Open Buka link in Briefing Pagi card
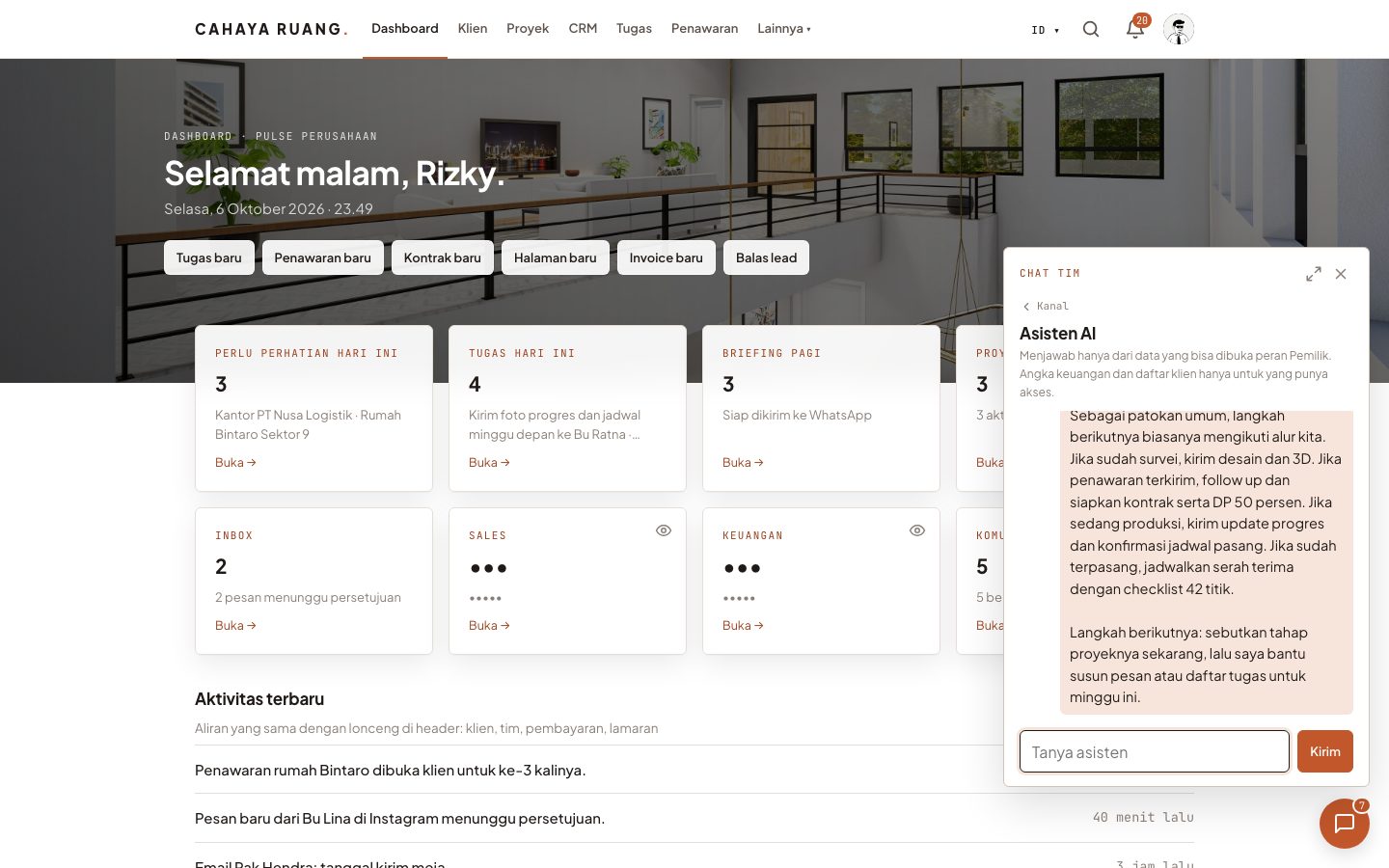This screenshot has height=868, width=1389. click(743, 463)
